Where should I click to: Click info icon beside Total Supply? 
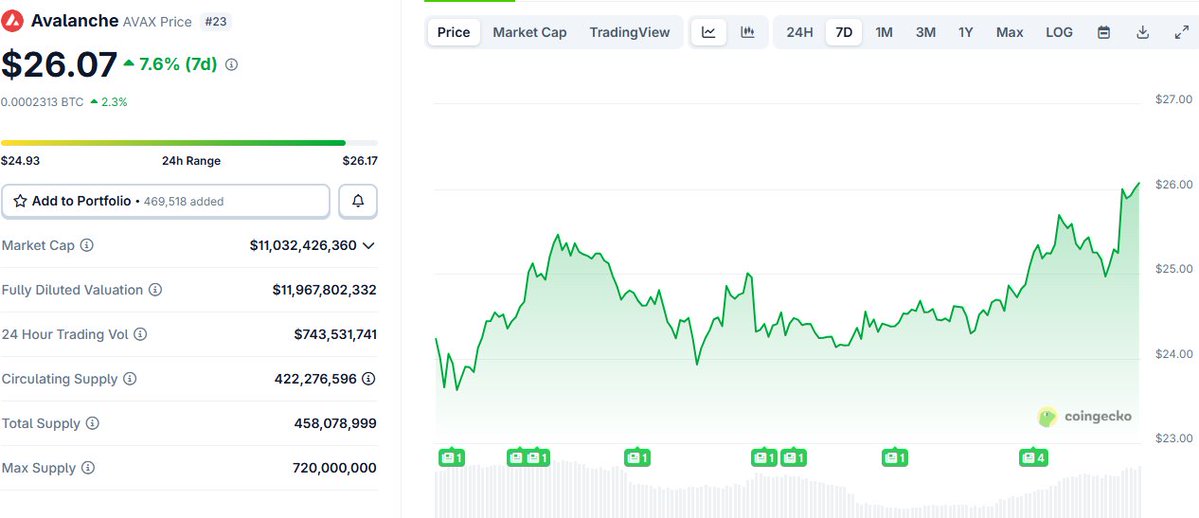coord(93,423)
